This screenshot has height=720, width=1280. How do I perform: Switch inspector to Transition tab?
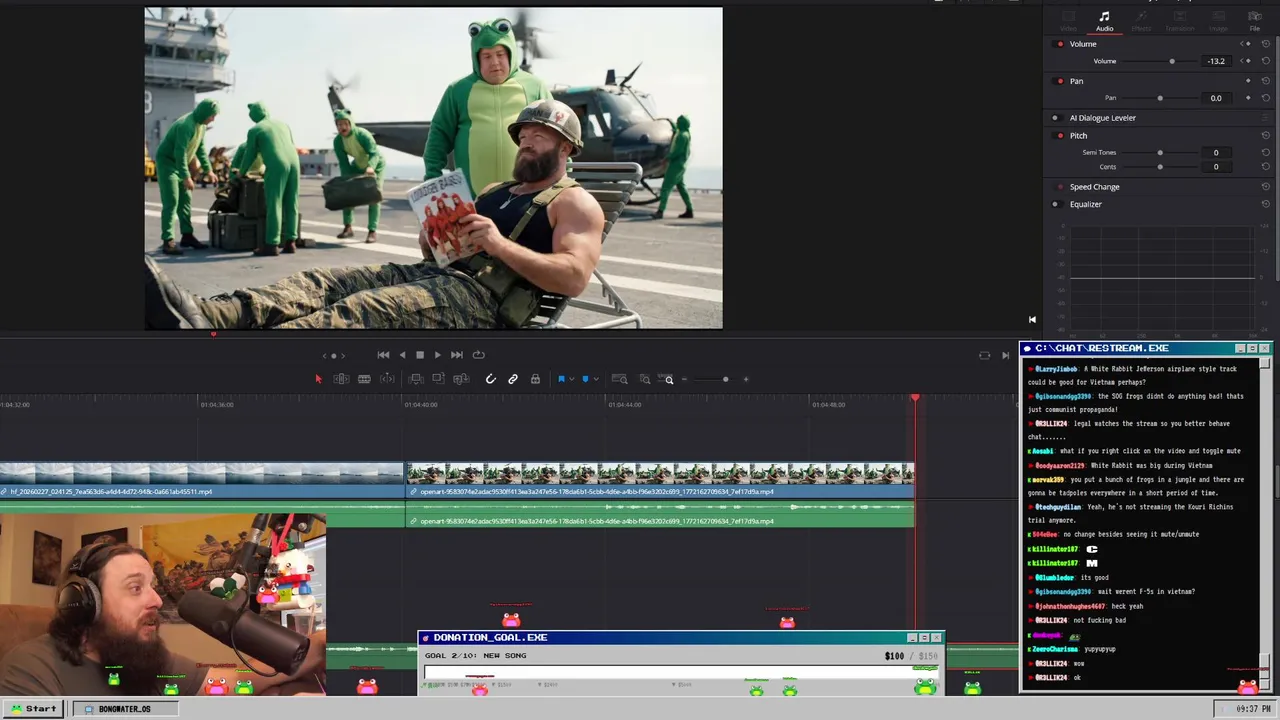[x=1180, y=20]
